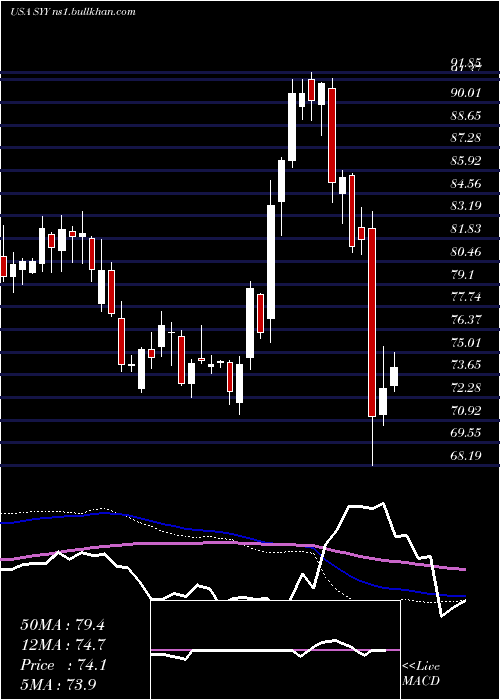Click the 69.55 price axis label
The image size is (500, 700).
click(466, 433)
